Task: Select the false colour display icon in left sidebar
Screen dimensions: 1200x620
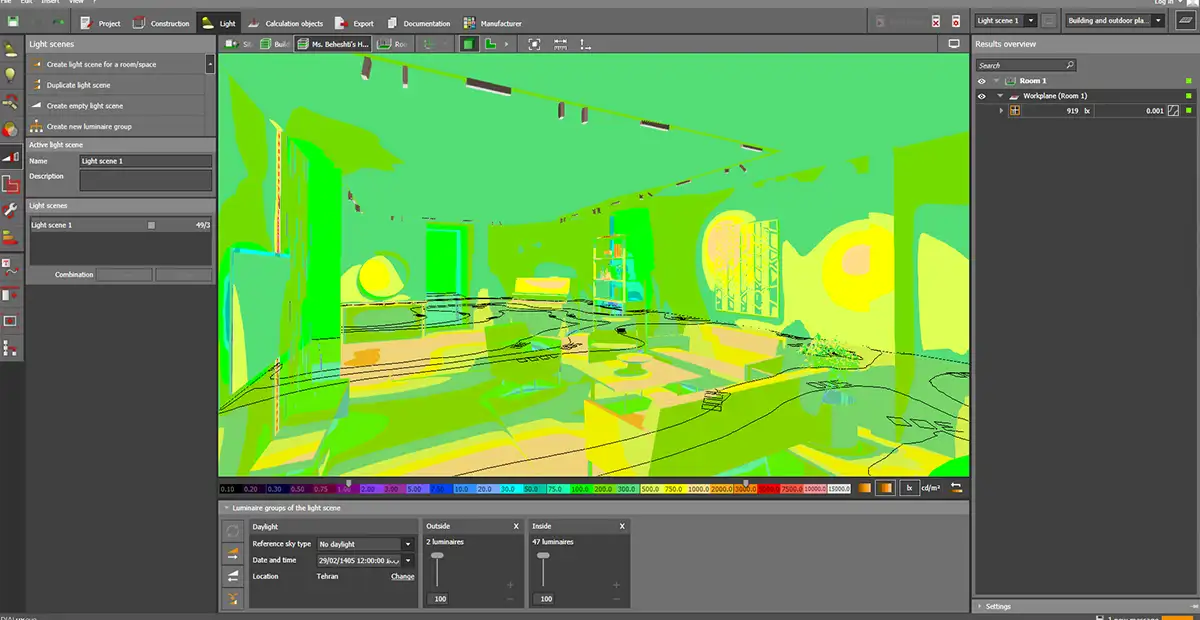Action: pyautogui.click(x=11, y=129)
